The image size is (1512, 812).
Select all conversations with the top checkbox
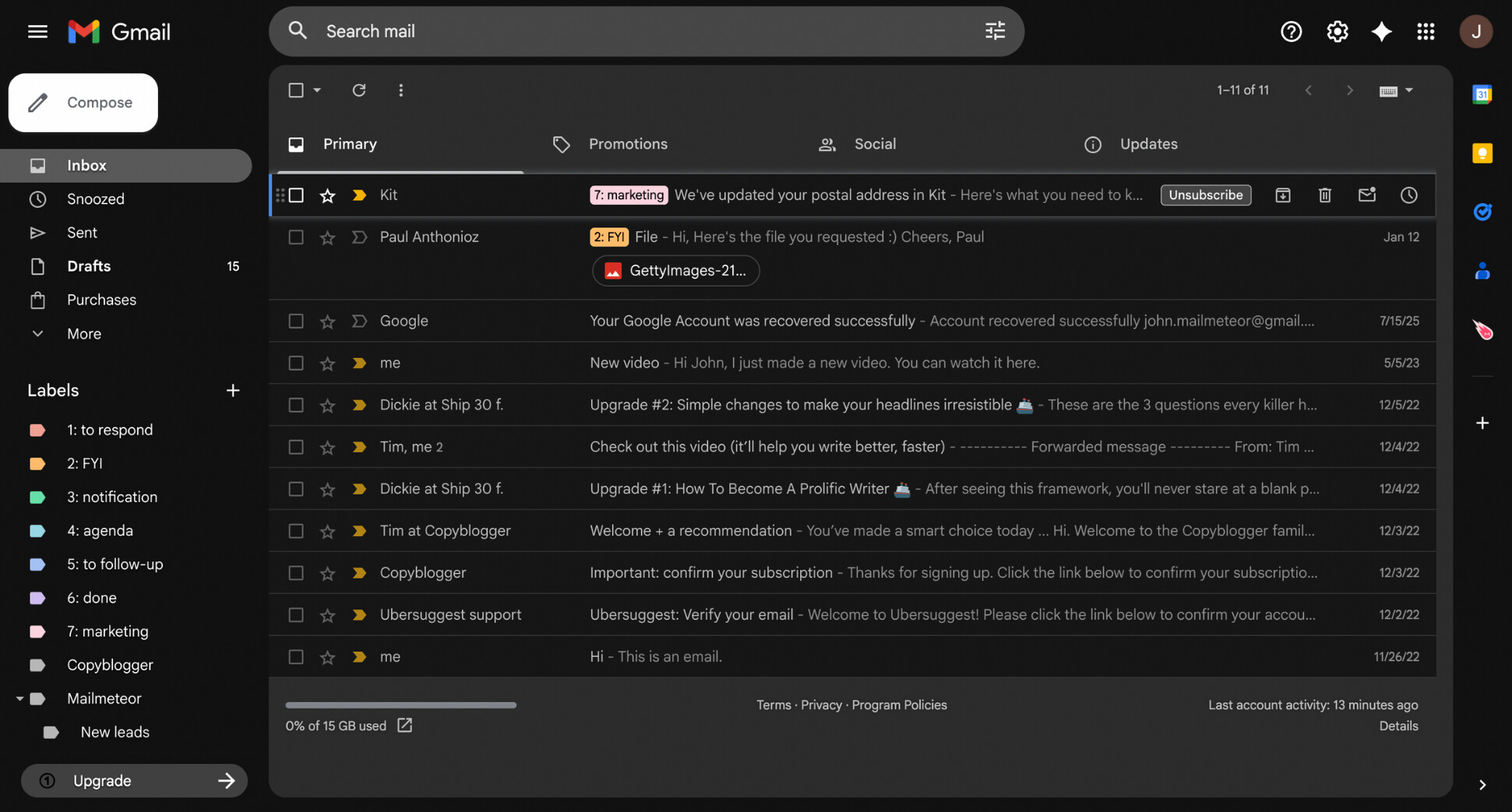pos(296,90)
